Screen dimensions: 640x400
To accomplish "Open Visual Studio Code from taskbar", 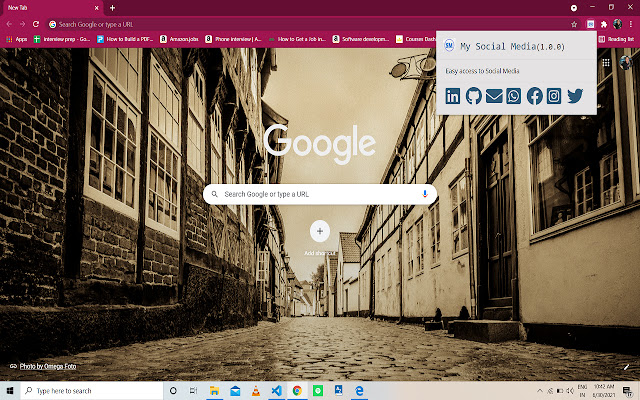I will pos(276,391).
